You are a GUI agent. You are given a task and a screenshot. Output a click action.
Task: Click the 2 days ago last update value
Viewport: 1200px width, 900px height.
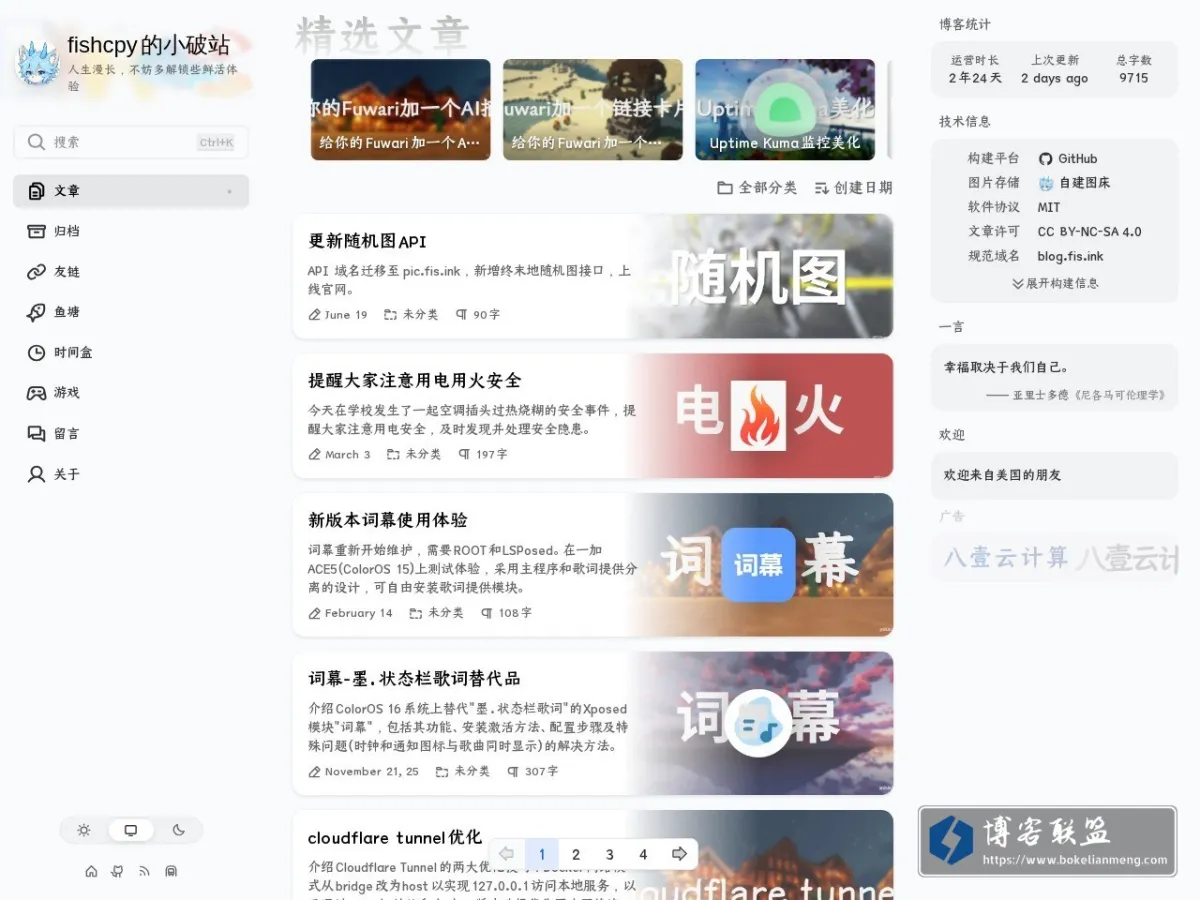click(x=1055, y=78)
